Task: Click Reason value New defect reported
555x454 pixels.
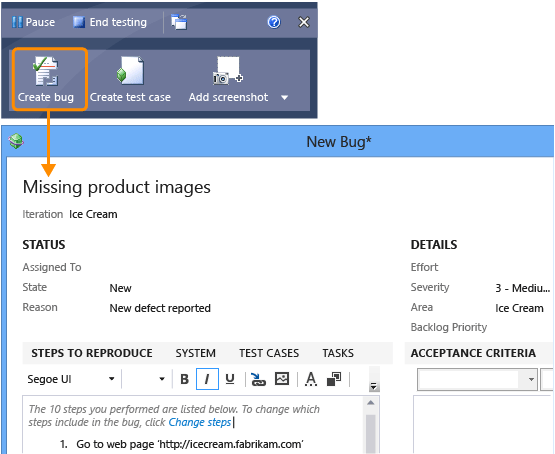Action: [x=160, y=308]
